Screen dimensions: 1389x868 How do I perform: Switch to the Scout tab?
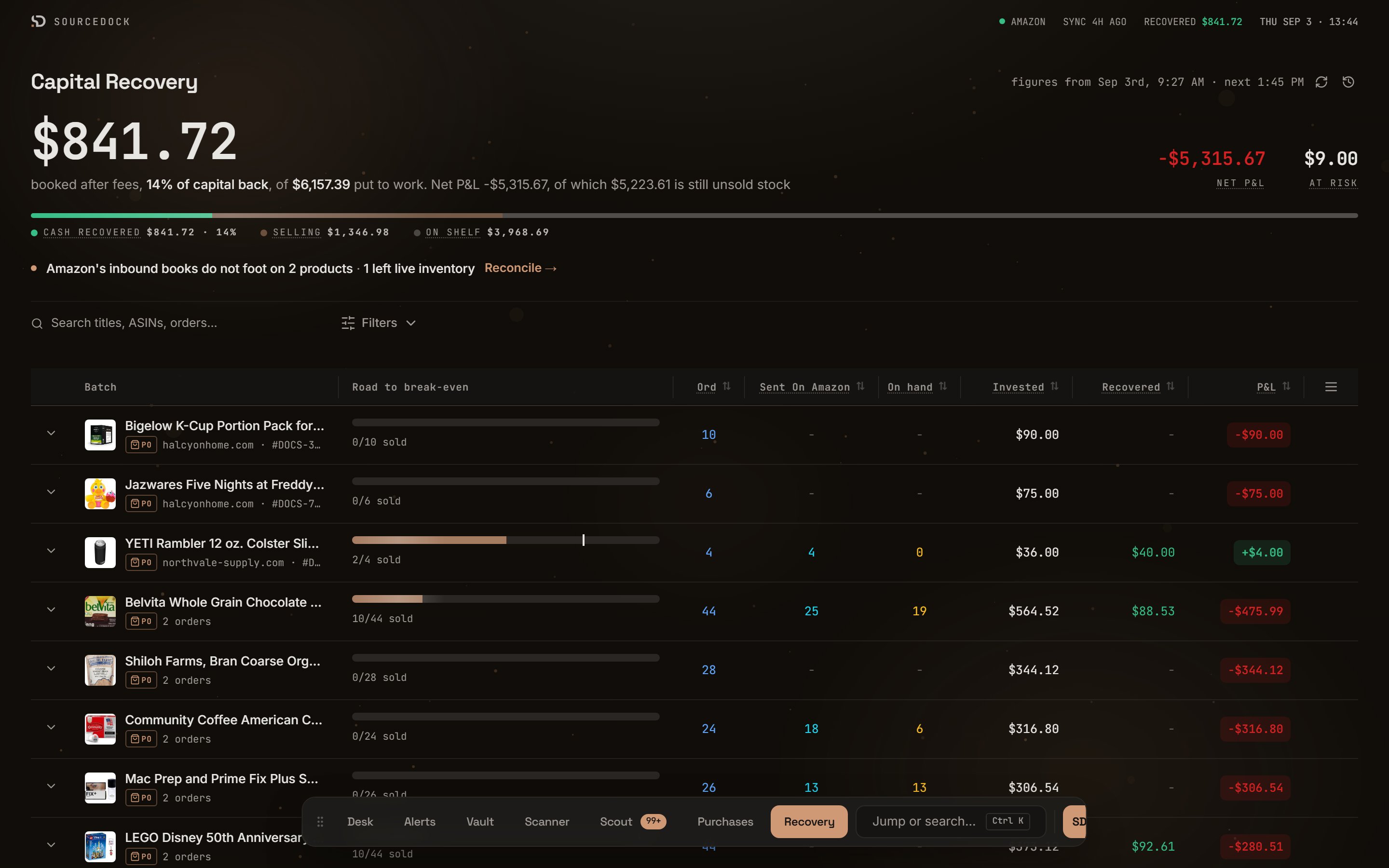[x=632, y=822]
